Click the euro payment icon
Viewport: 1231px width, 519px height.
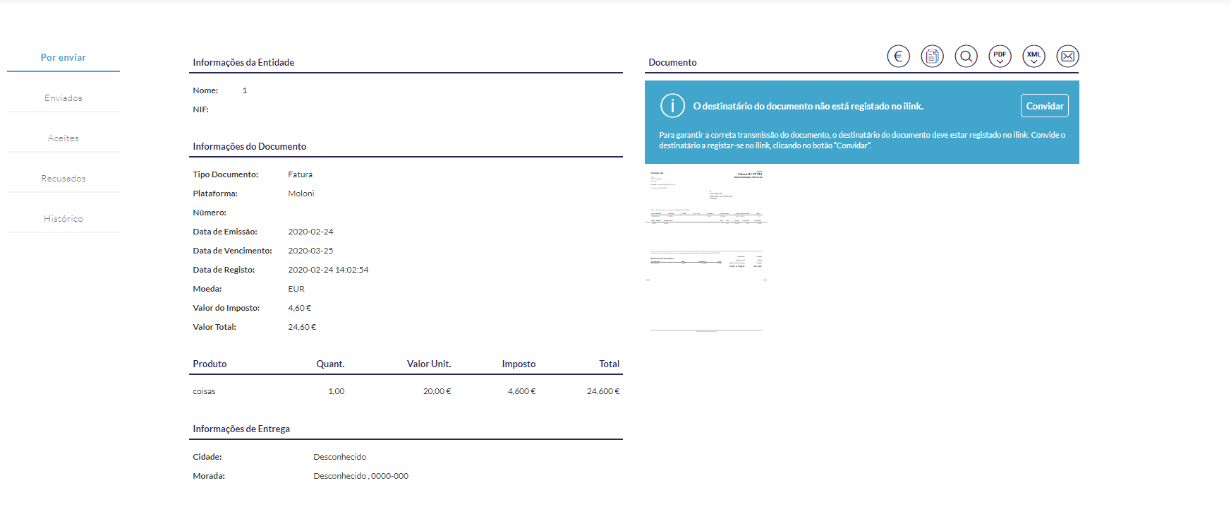point(898,57)
